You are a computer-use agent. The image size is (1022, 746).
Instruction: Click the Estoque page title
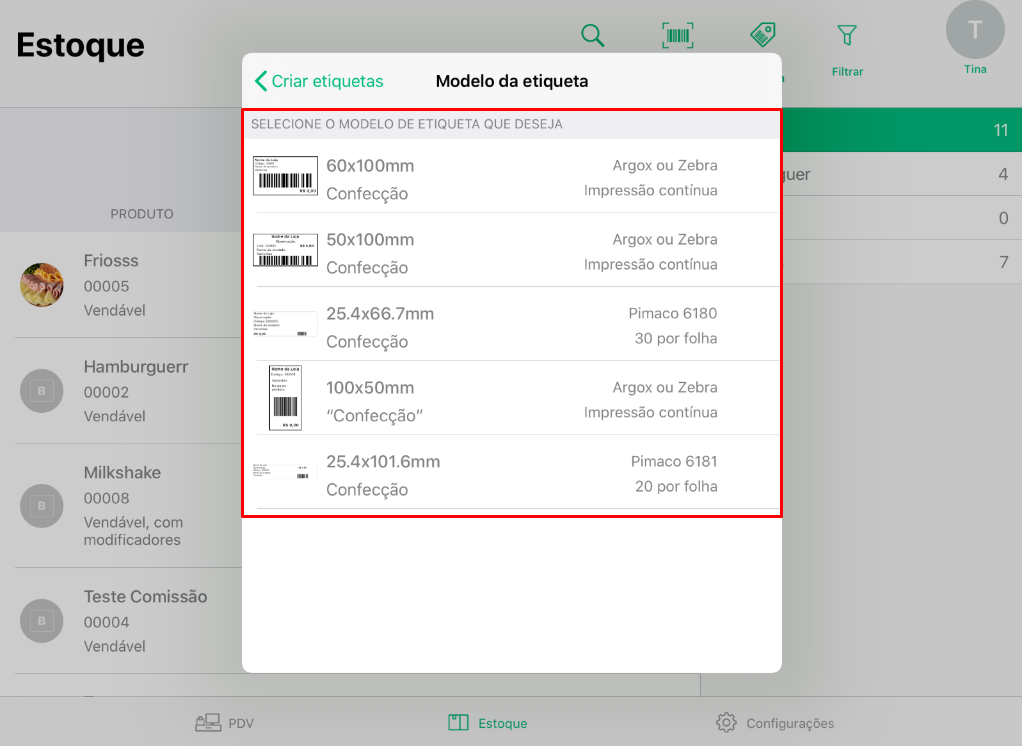(x=80, y=45)
